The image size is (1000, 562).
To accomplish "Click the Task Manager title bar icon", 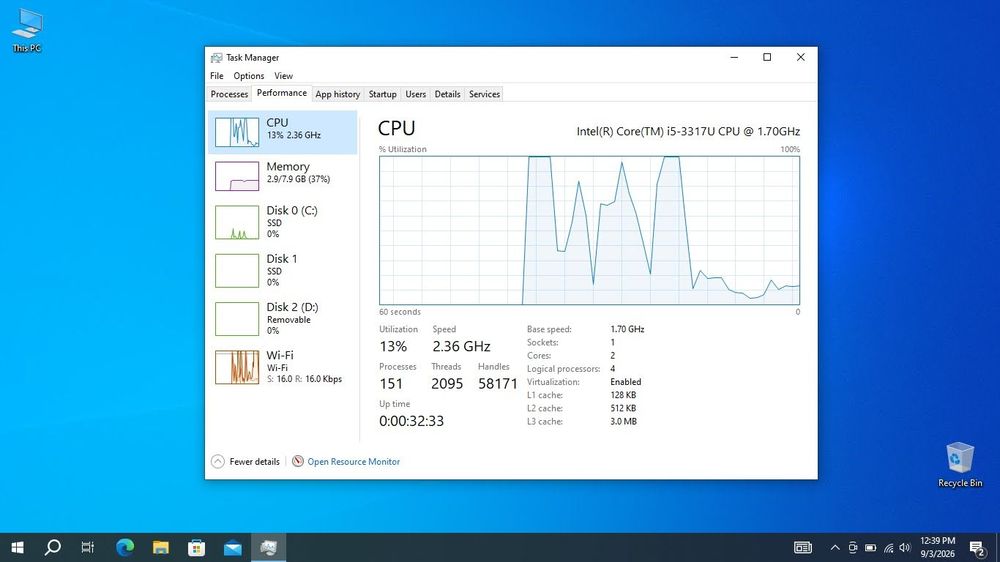I will tap(217, 57).
